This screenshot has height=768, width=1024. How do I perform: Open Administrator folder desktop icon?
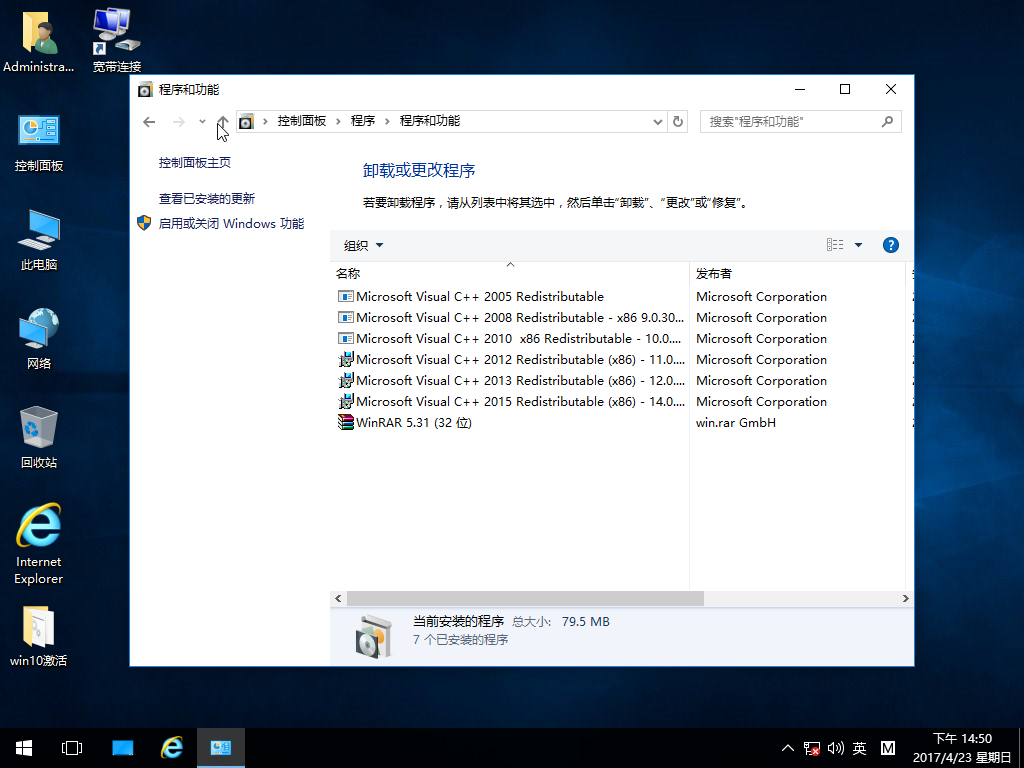[x=39, y=40]
